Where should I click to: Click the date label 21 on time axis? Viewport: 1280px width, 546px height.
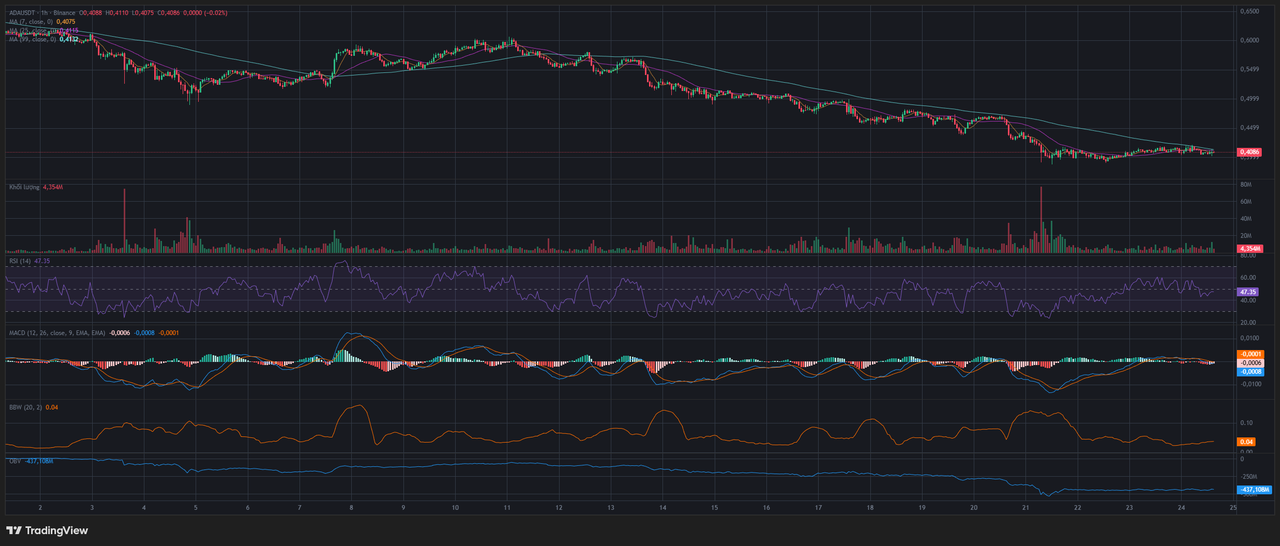tap(1025, 508)
